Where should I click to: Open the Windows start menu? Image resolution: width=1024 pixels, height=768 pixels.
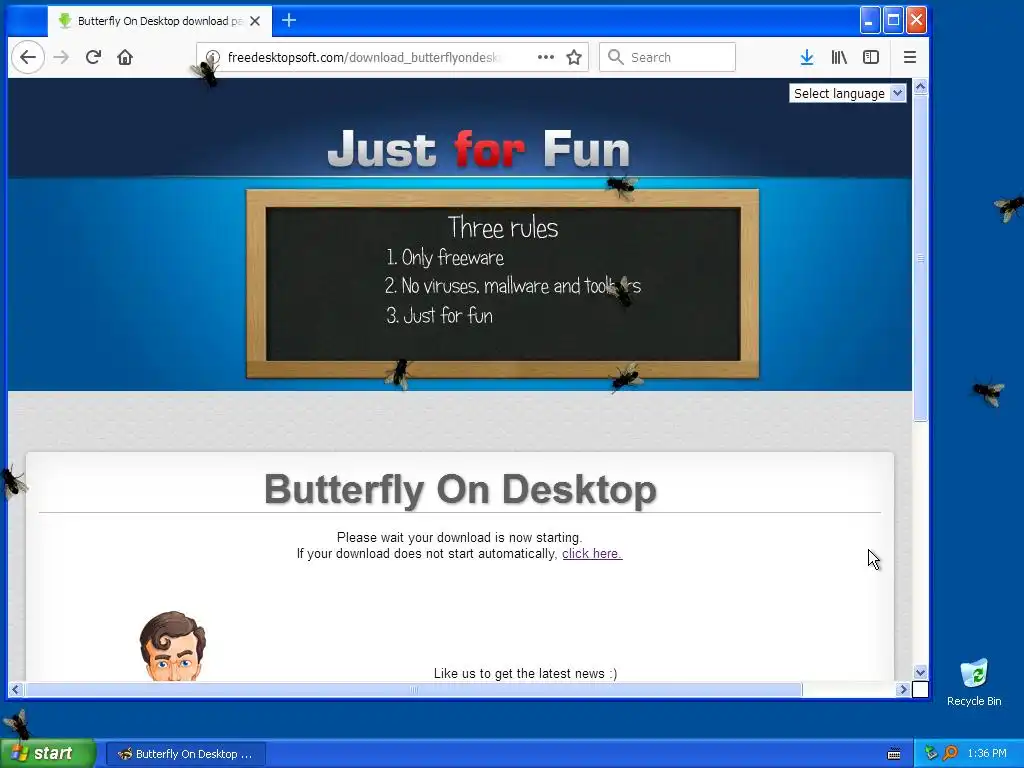pyautogui.click(x=48, y=754)
